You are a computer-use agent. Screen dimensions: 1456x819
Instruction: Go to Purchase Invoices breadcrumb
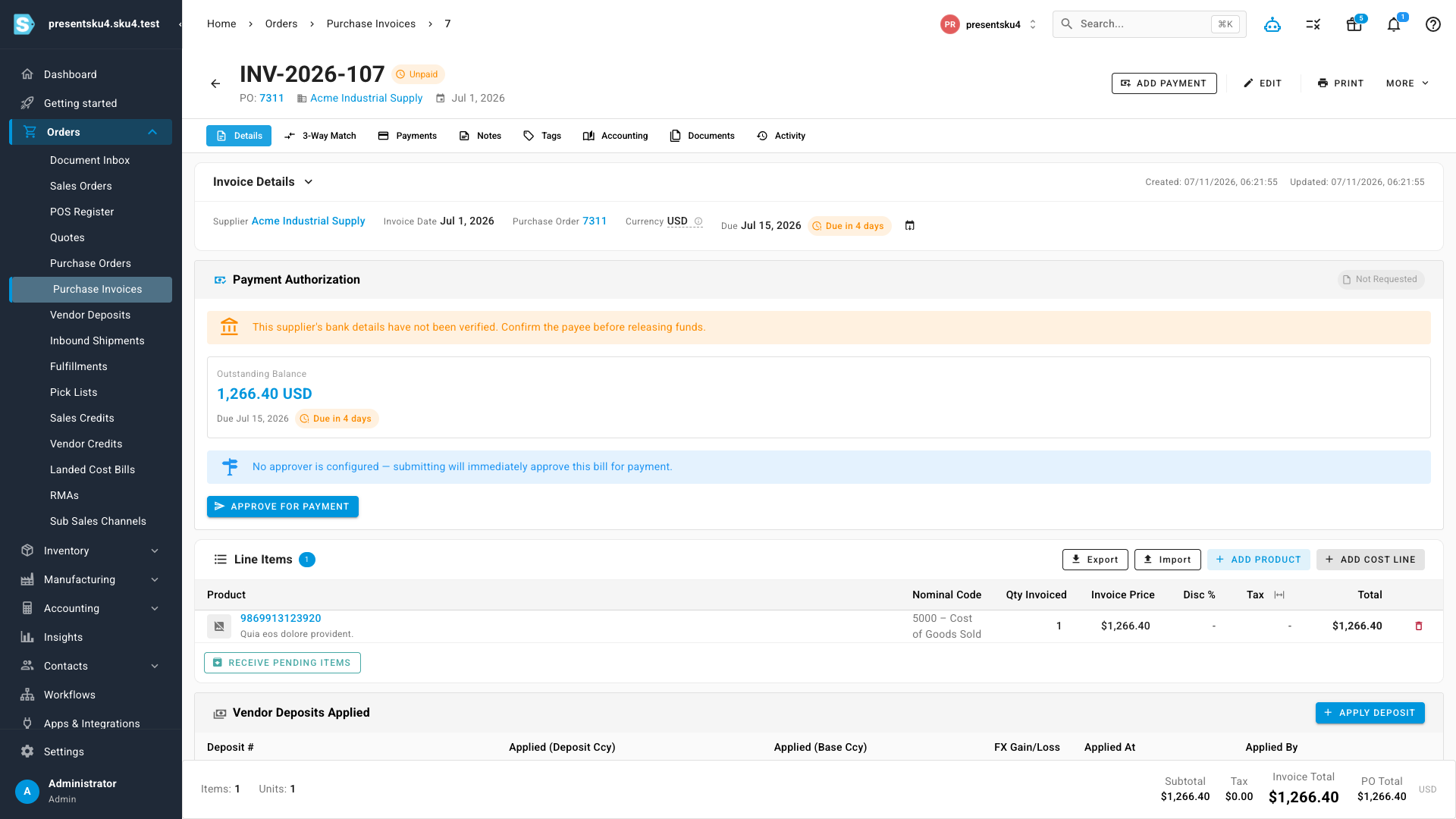pyautogui.click(x=371, y=24)
